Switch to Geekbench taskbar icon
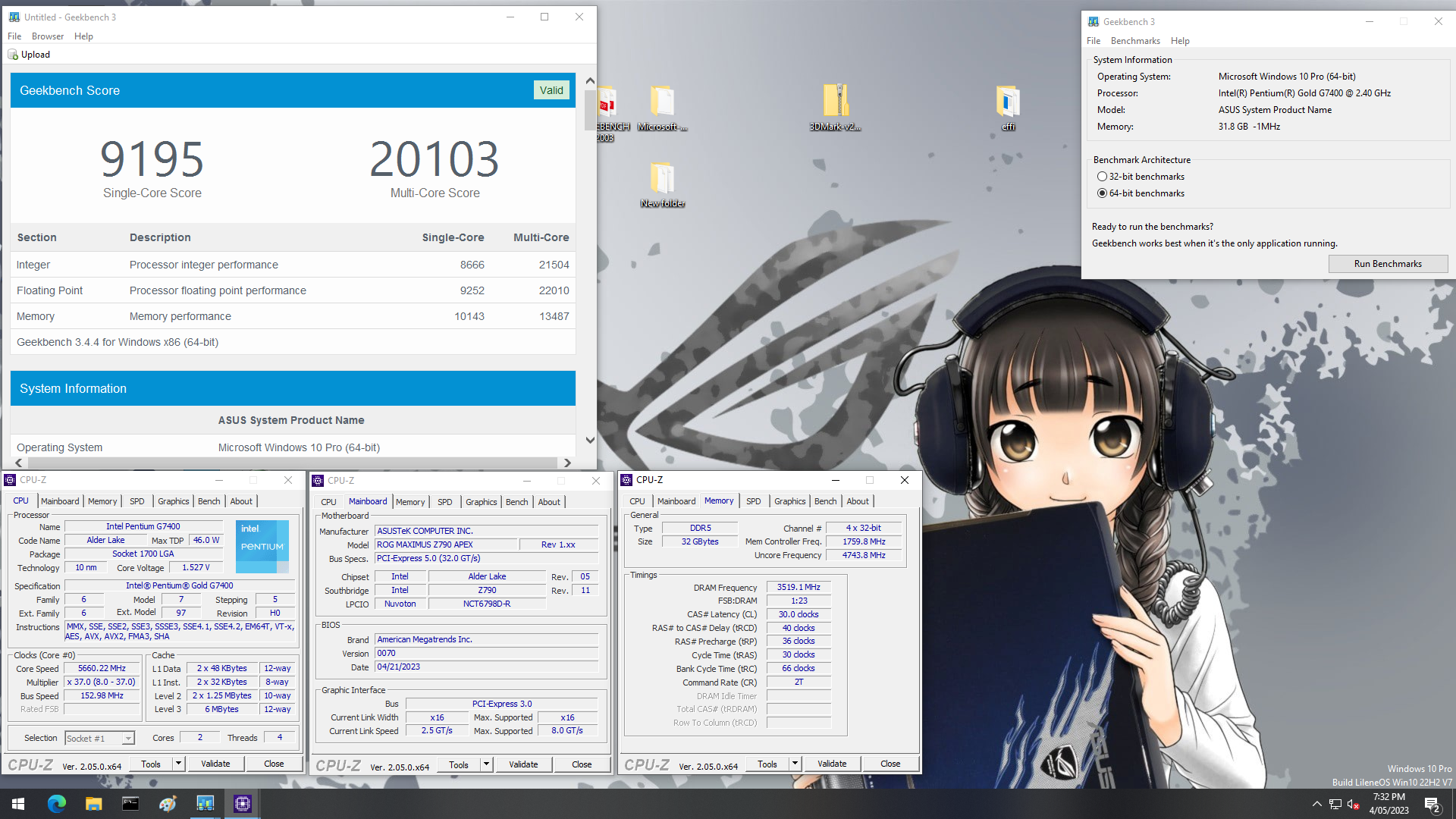This screenshot has width=1456, height=819. click(205, 804)
